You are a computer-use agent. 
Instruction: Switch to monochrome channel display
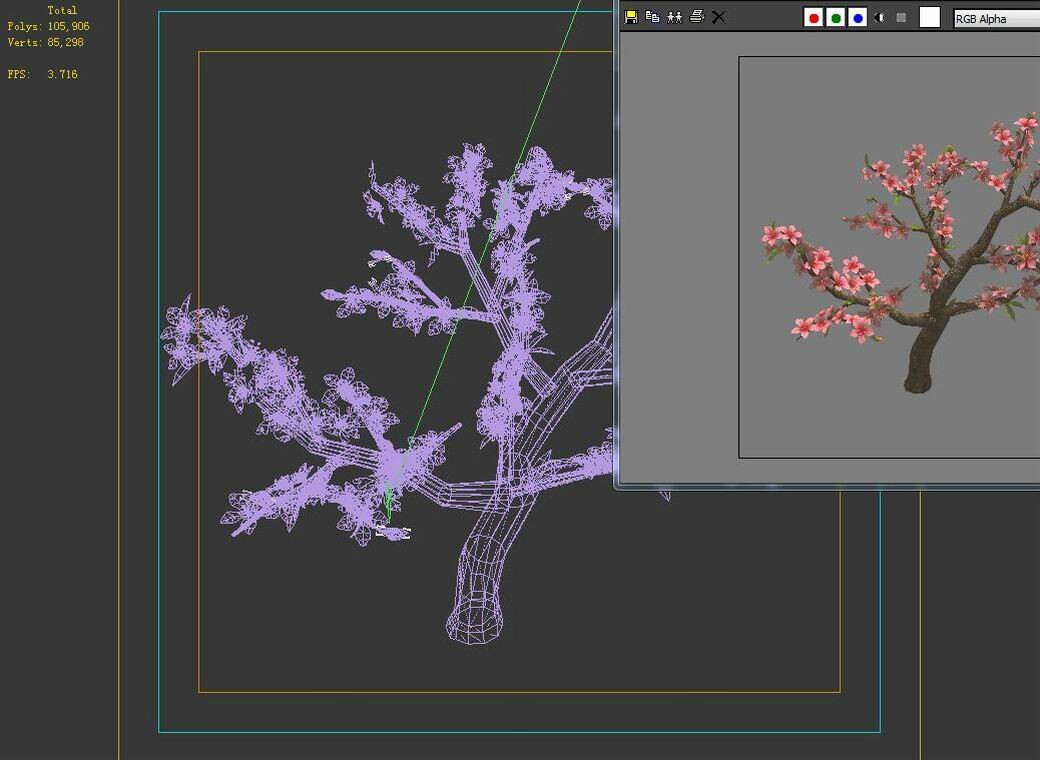(900, 17)
